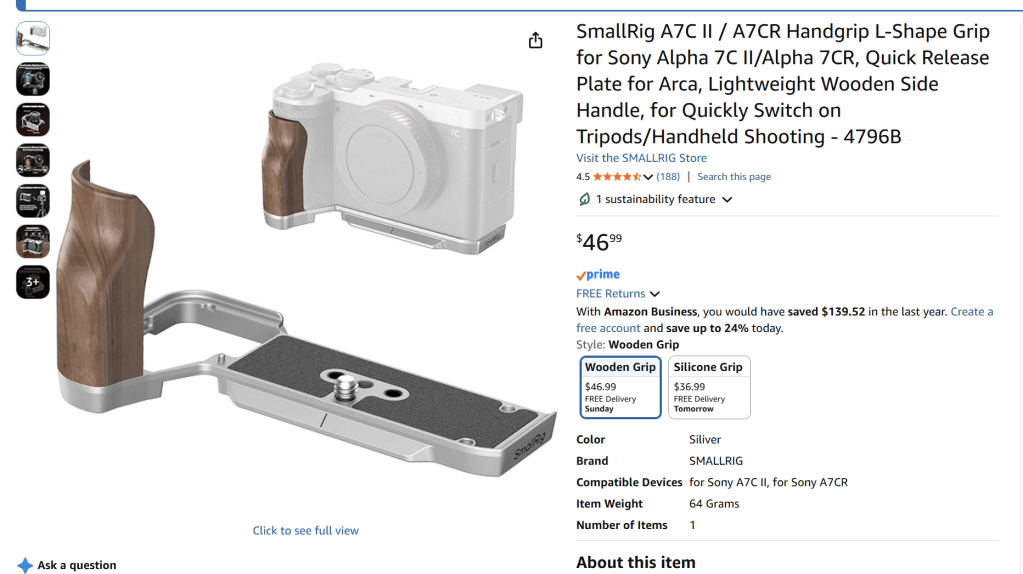The width and height of the screenshot is (1023, 574).
Task: Select the Silicone Grip style option
Action: (x=709, y=387)
